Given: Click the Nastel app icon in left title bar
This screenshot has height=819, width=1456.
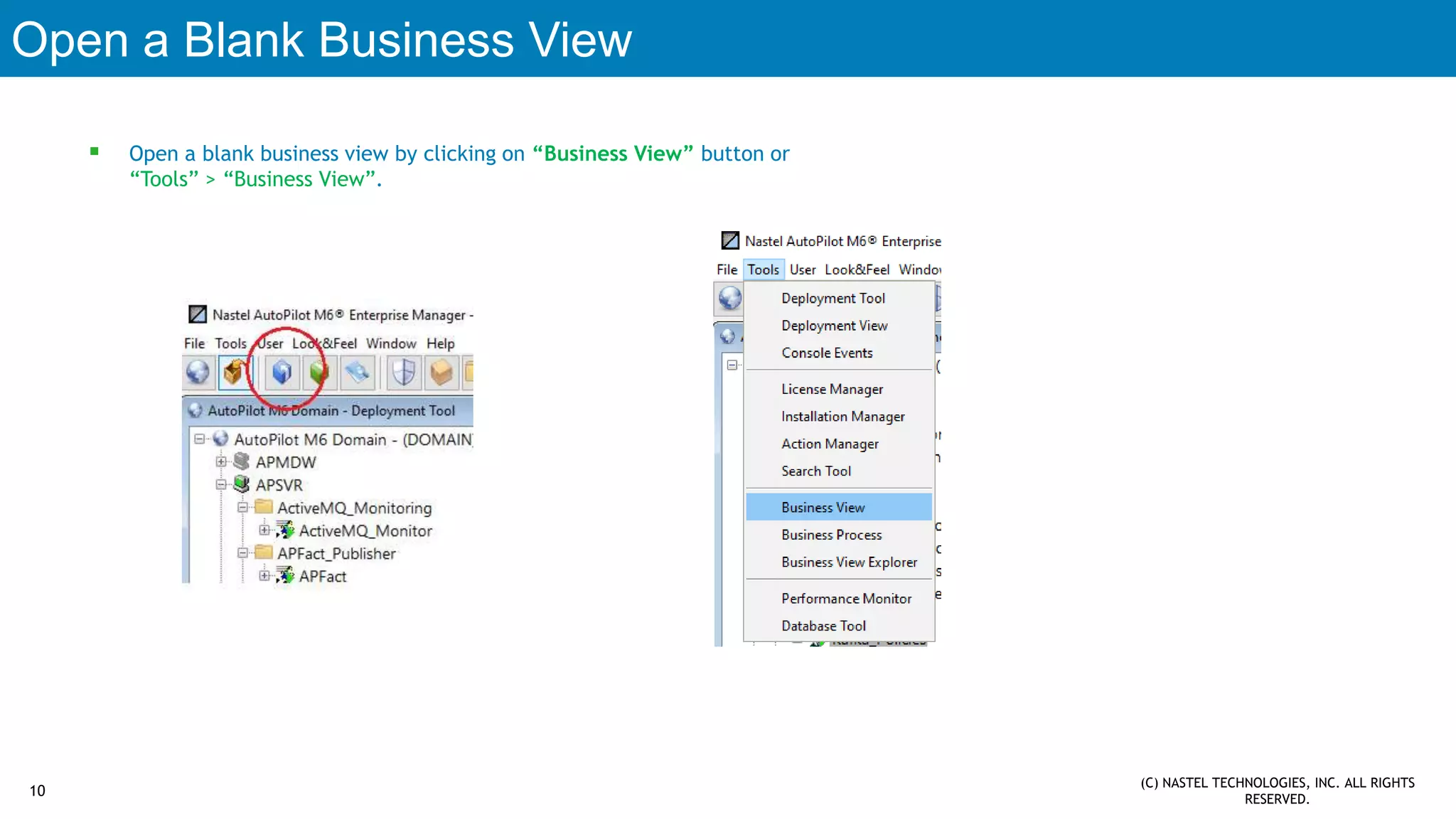Looking at the screenshot, I should pos(197,314).
